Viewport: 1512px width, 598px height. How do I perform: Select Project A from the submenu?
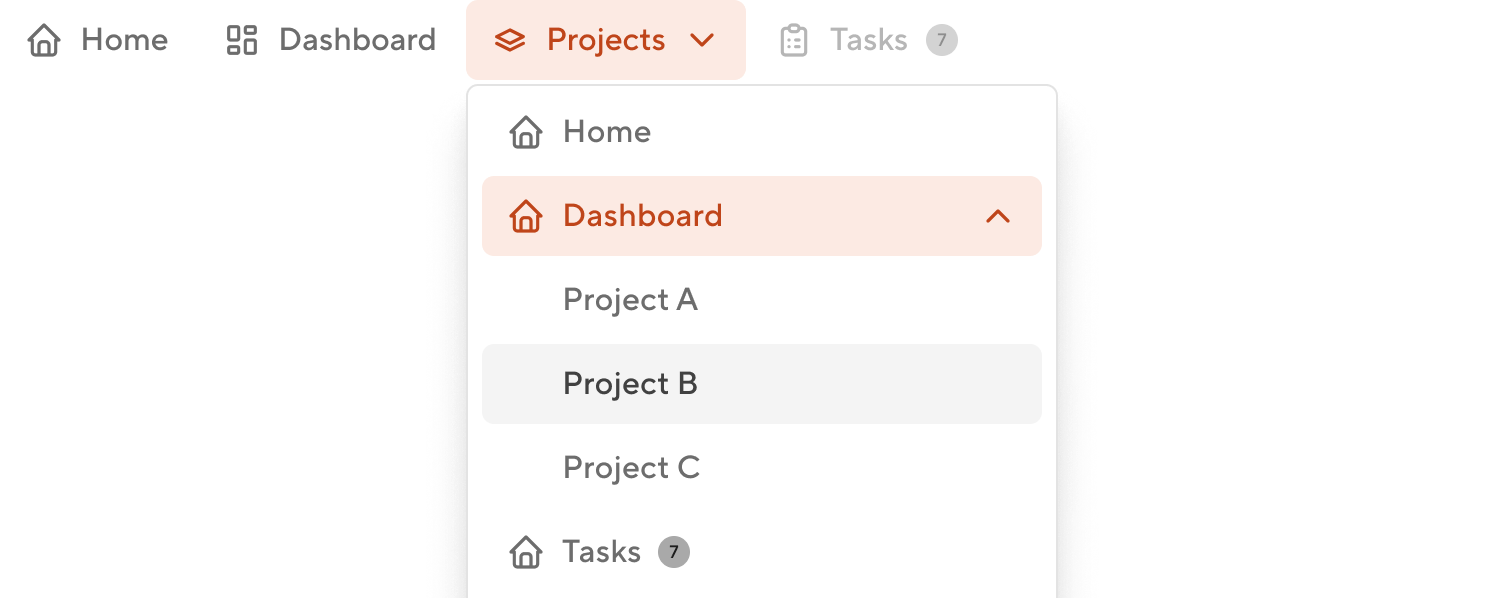[630, 299]
